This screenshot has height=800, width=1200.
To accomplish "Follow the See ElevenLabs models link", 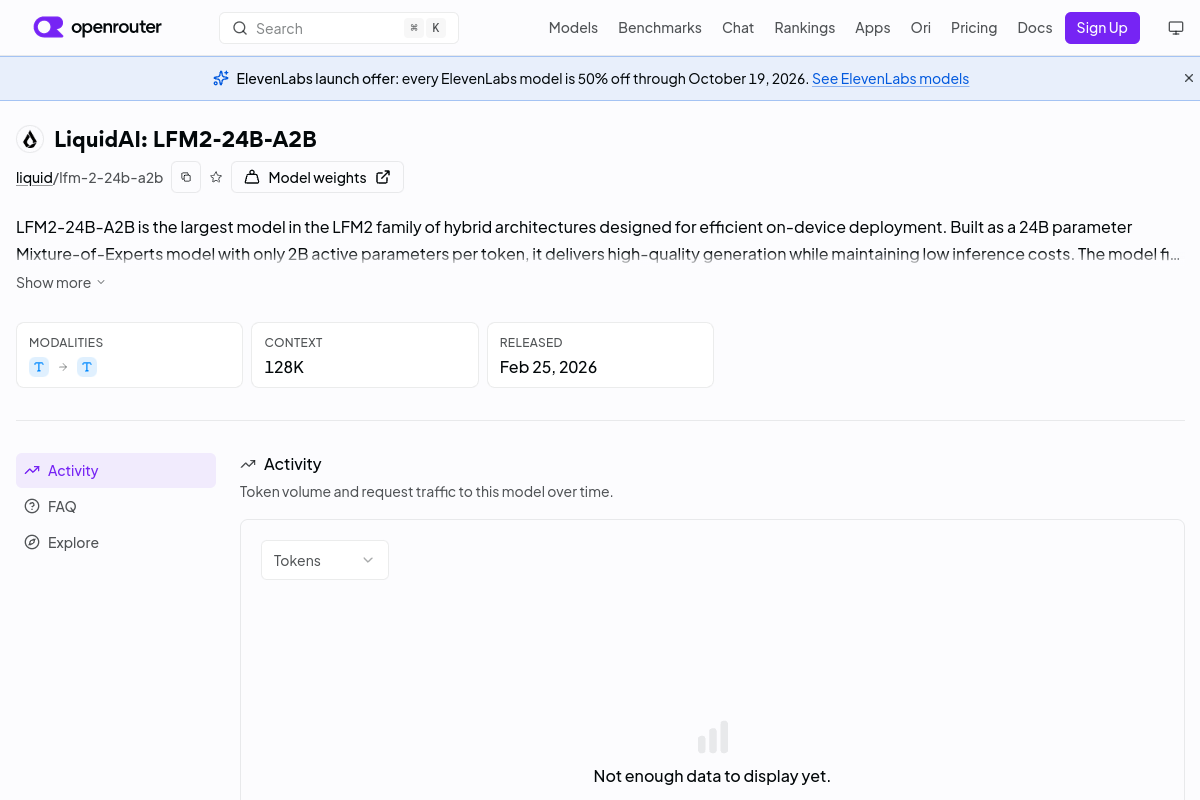I will point(890,79).
